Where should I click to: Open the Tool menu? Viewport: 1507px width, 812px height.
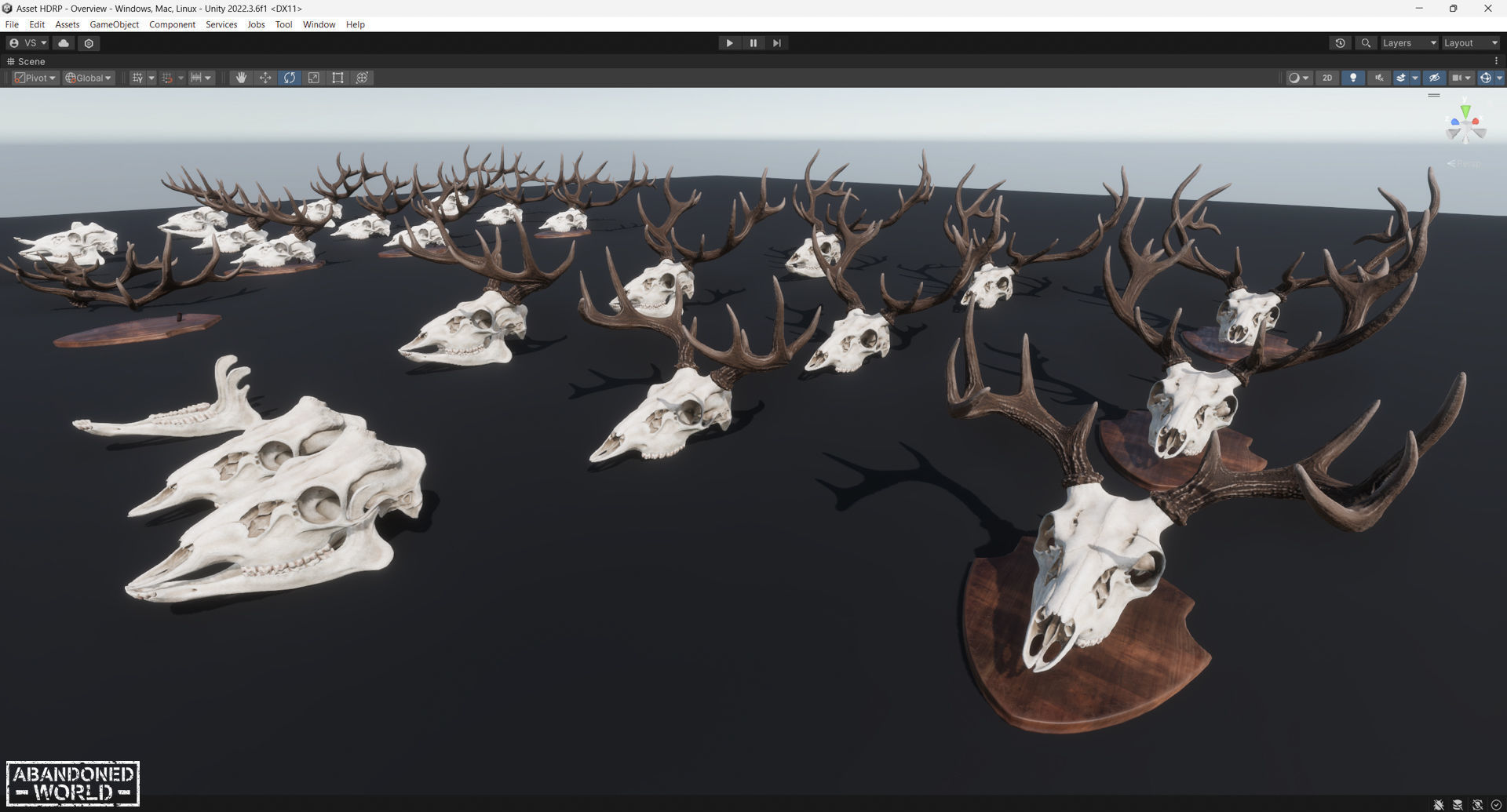coord(283,24)
